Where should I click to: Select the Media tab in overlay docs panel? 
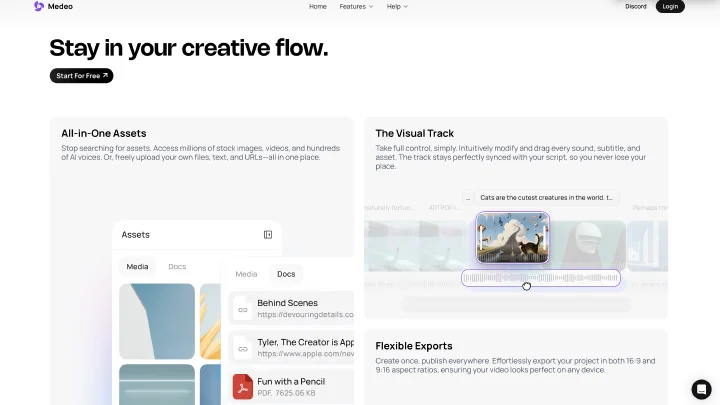[x=246, y=274]
